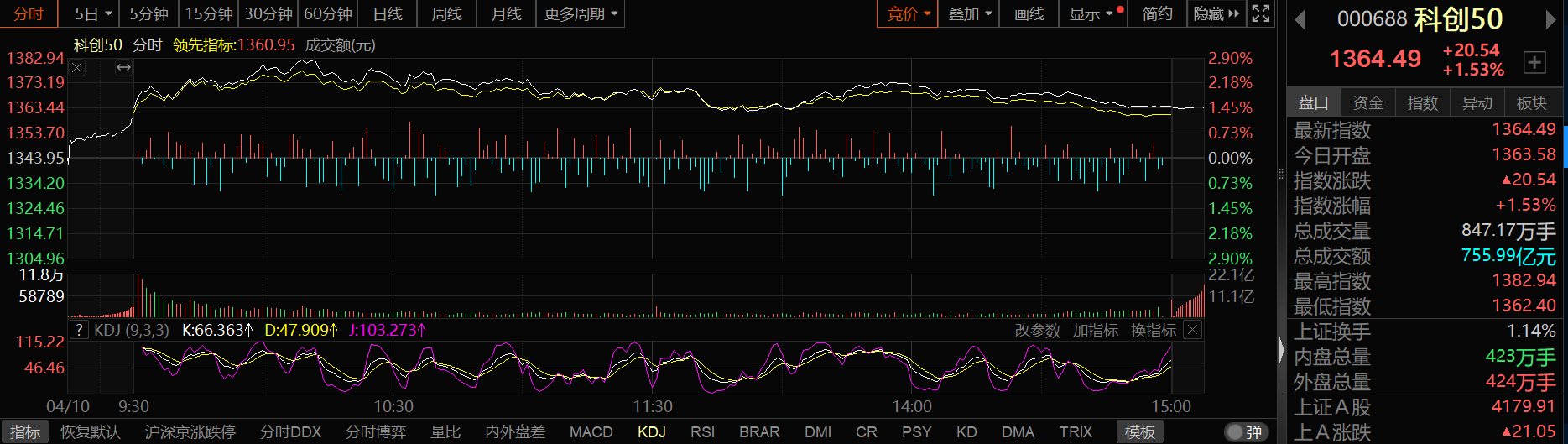Go to next stock with right arrow
The image size is (1568, 444).
[x=1550, y=19]
